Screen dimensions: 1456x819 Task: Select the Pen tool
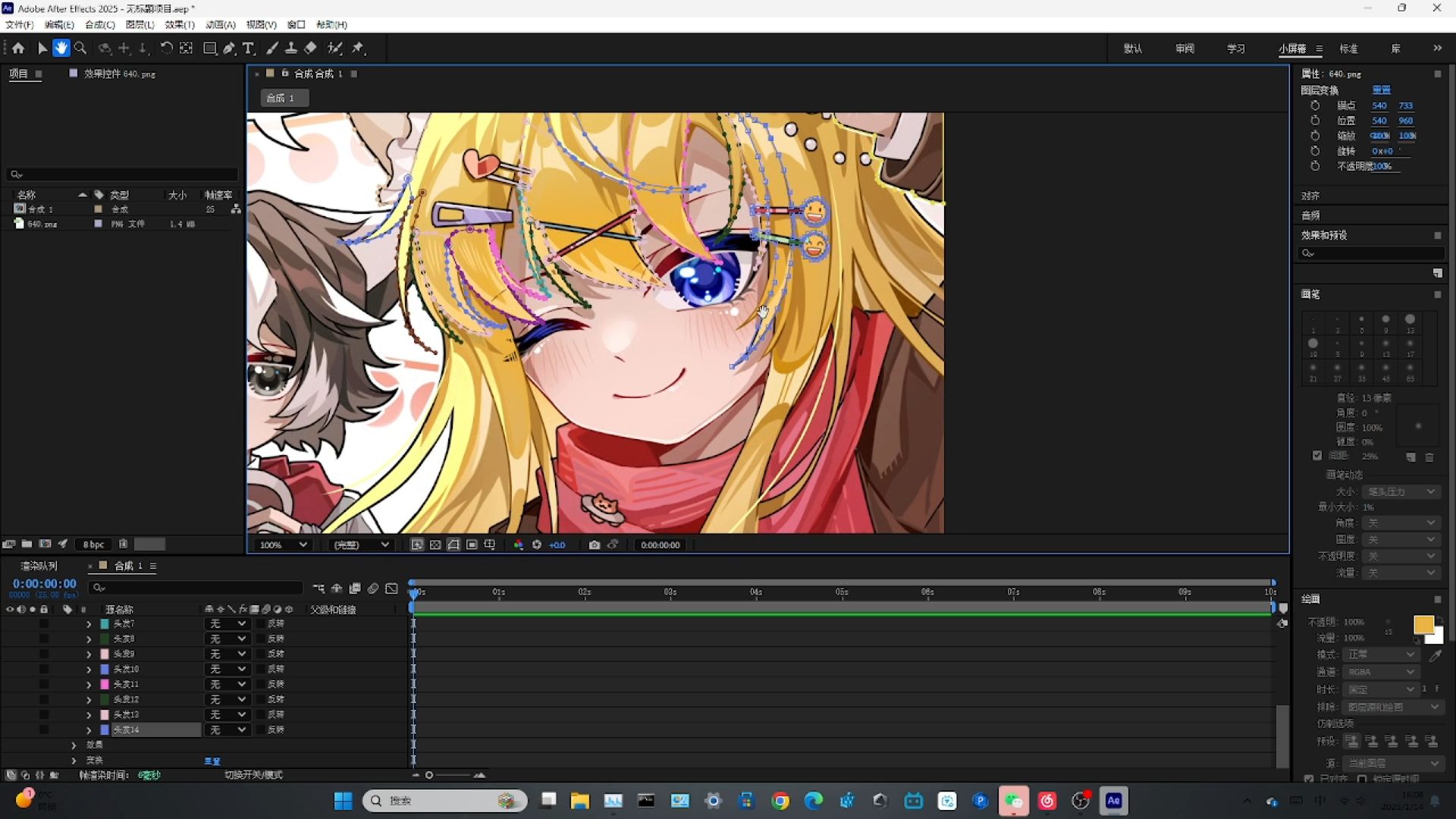pos(229,48)
